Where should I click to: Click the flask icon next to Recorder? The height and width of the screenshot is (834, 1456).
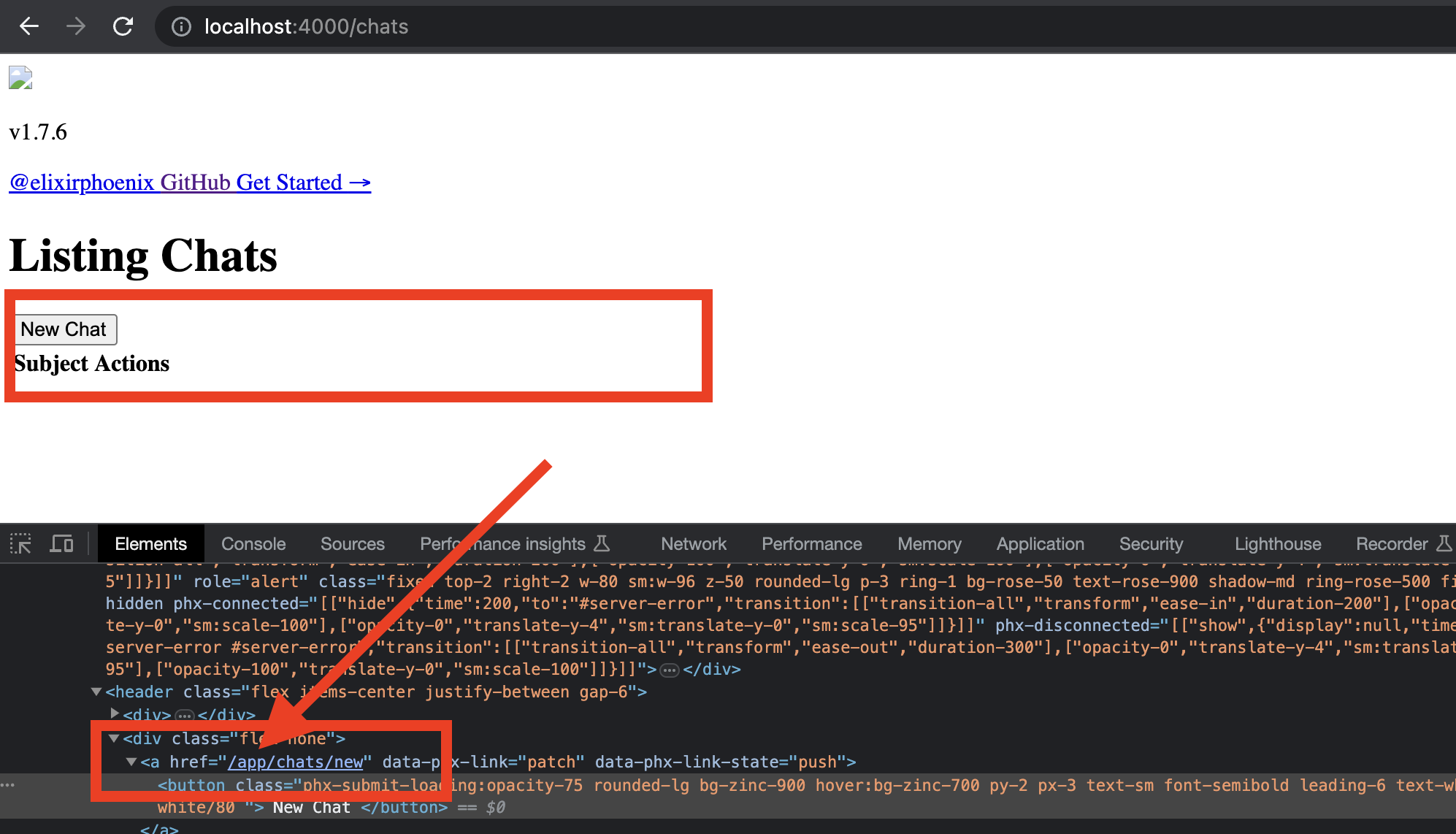pos(1446,543)
